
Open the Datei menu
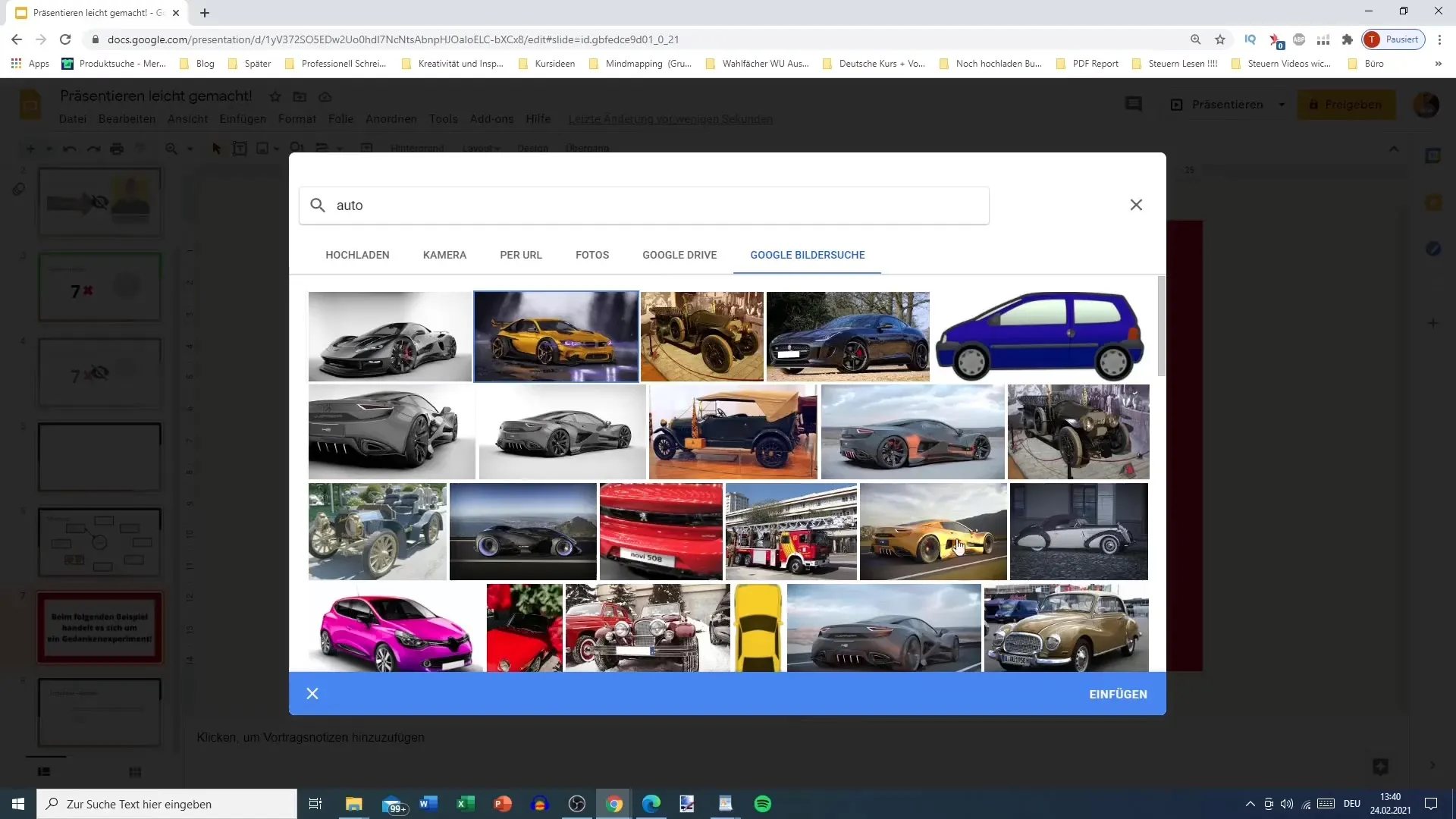72,119
